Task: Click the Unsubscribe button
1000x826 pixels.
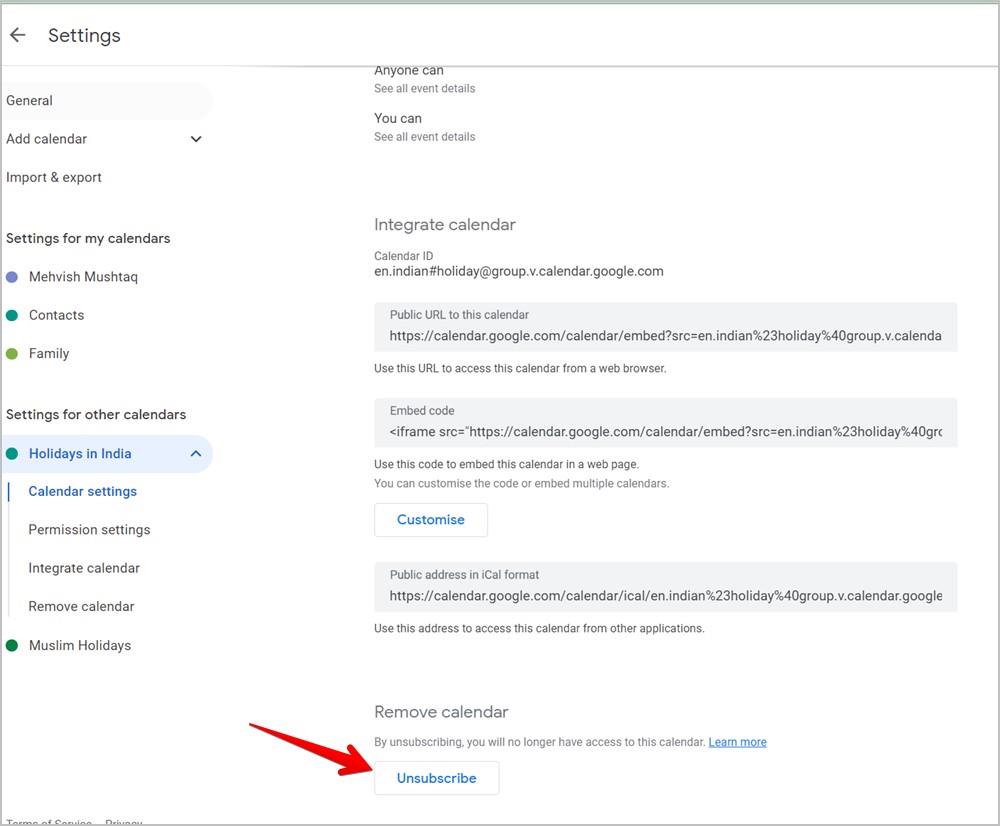Action: pyautogui.click(x=437, y=778)
